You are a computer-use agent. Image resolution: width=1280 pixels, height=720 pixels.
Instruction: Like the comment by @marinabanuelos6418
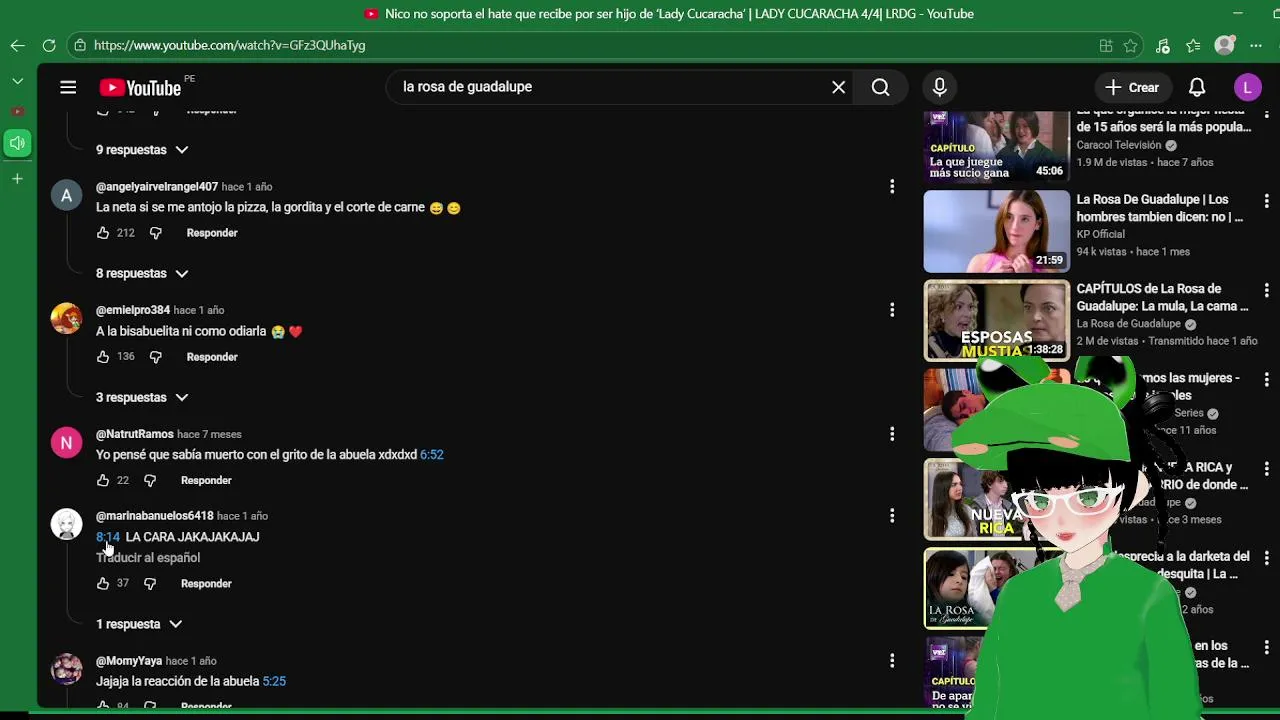click(102, 584)
